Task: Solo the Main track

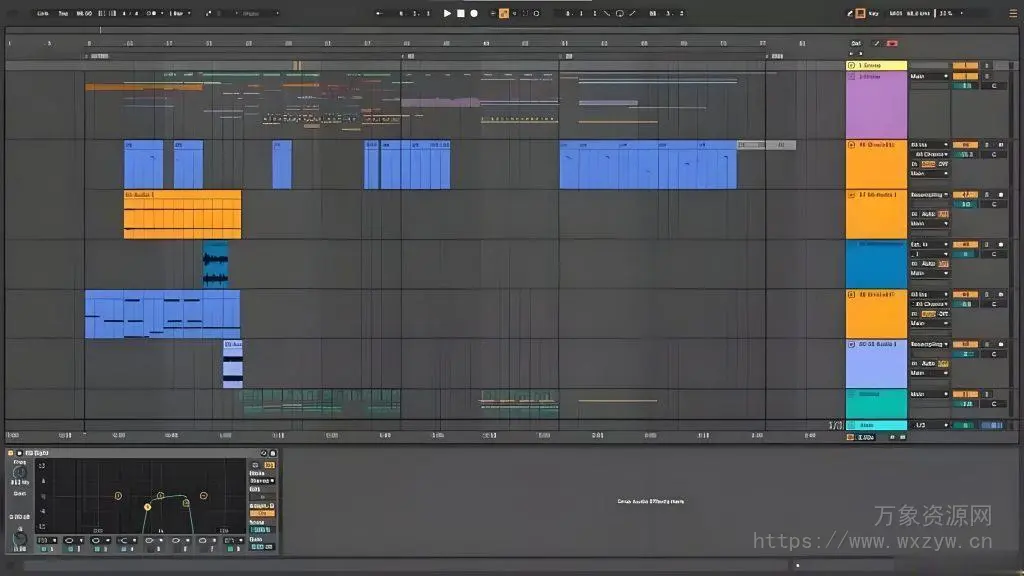Action: tap(988, 424)
